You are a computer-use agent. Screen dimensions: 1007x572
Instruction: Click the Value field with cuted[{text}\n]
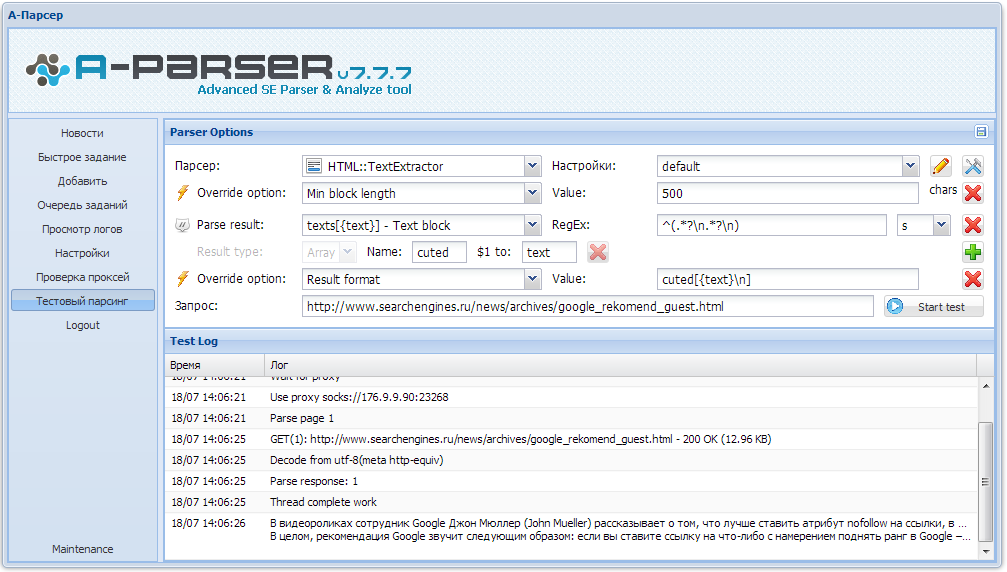[787, 279]
